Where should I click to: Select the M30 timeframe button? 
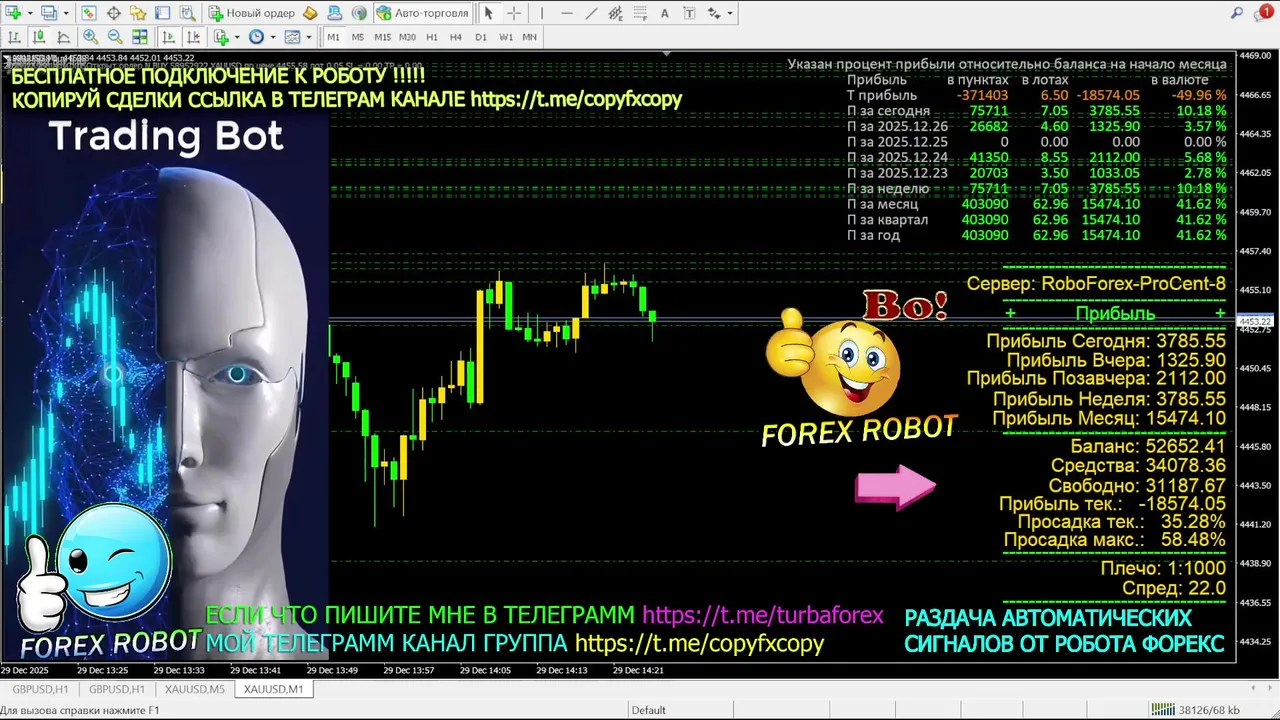(407, 37)
